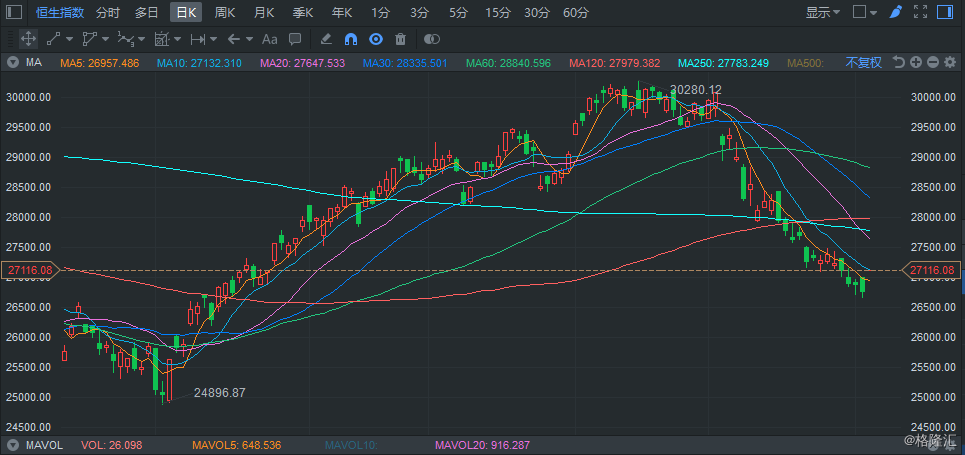
Task: Expand the 显示 display dropdown
Action: pos(823,12)
